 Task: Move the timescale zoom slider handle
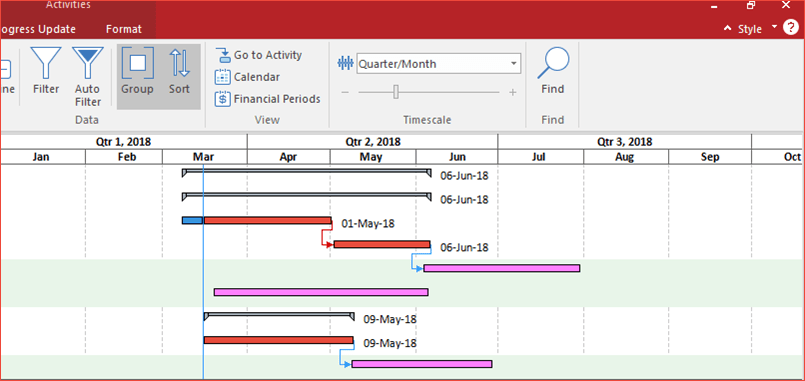(x=396, y=92)
